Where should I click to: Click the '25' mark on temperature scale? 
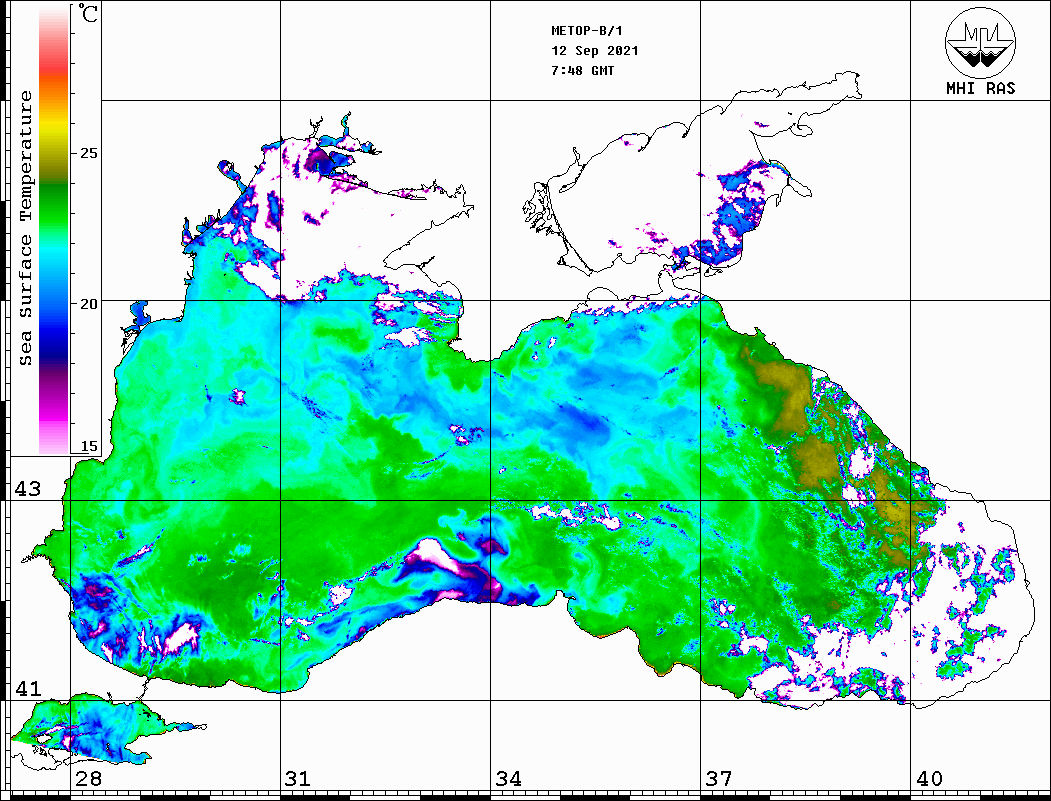[89, 153]
